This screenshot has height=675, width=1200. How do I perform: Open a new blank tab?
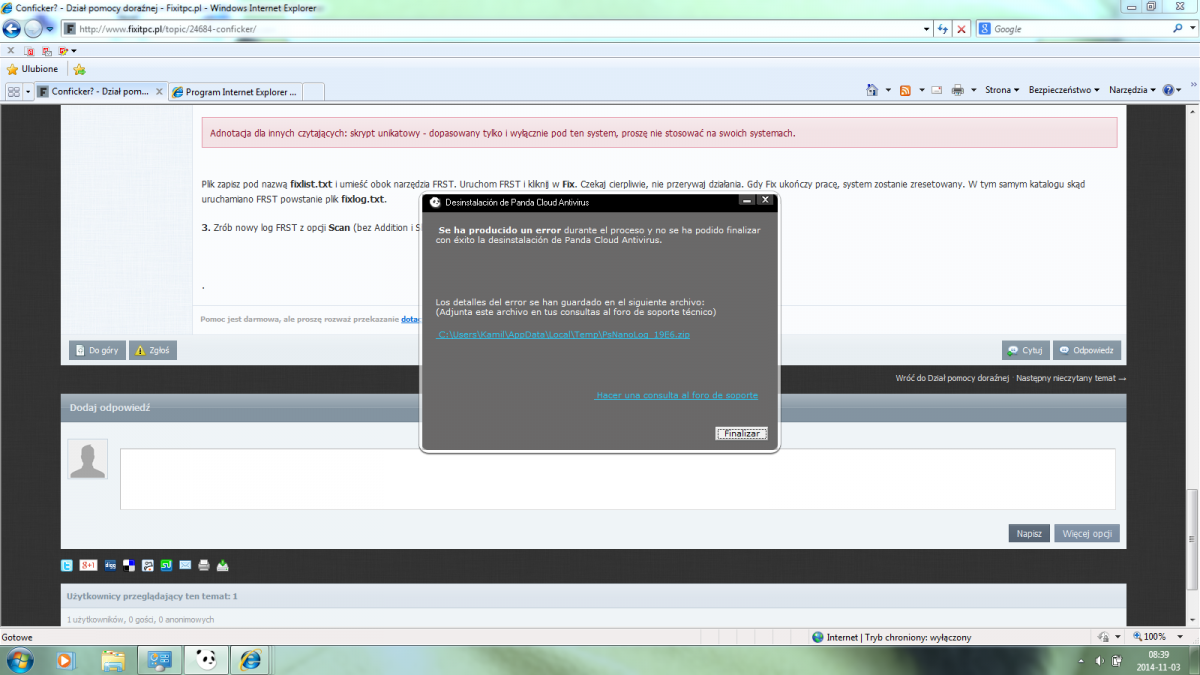click(314, 91)
